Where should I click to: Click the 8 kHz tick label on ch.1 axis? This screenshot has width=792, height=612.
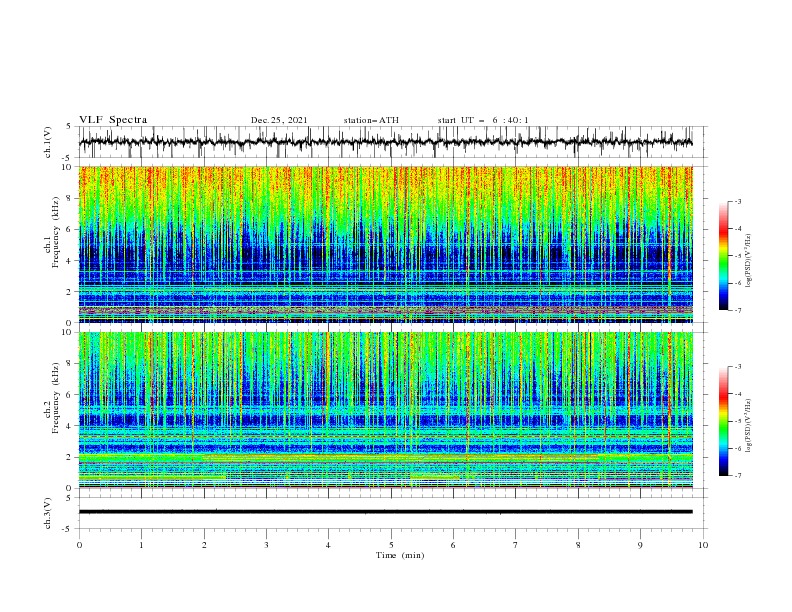(69, 198)
